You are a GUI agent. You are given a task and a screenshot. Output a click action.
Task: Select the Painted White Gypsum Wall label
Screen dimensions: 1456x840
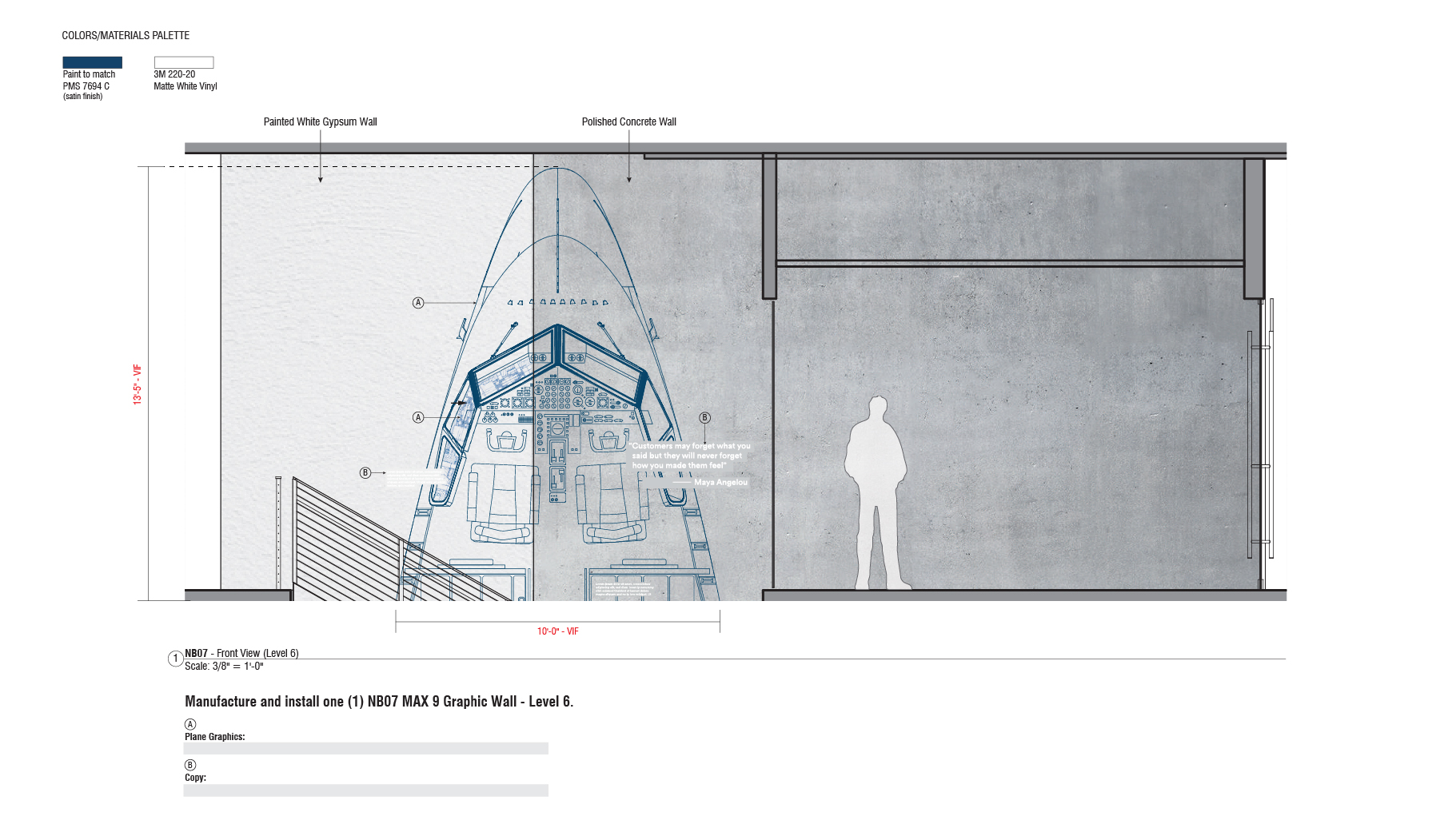[320, 122]
